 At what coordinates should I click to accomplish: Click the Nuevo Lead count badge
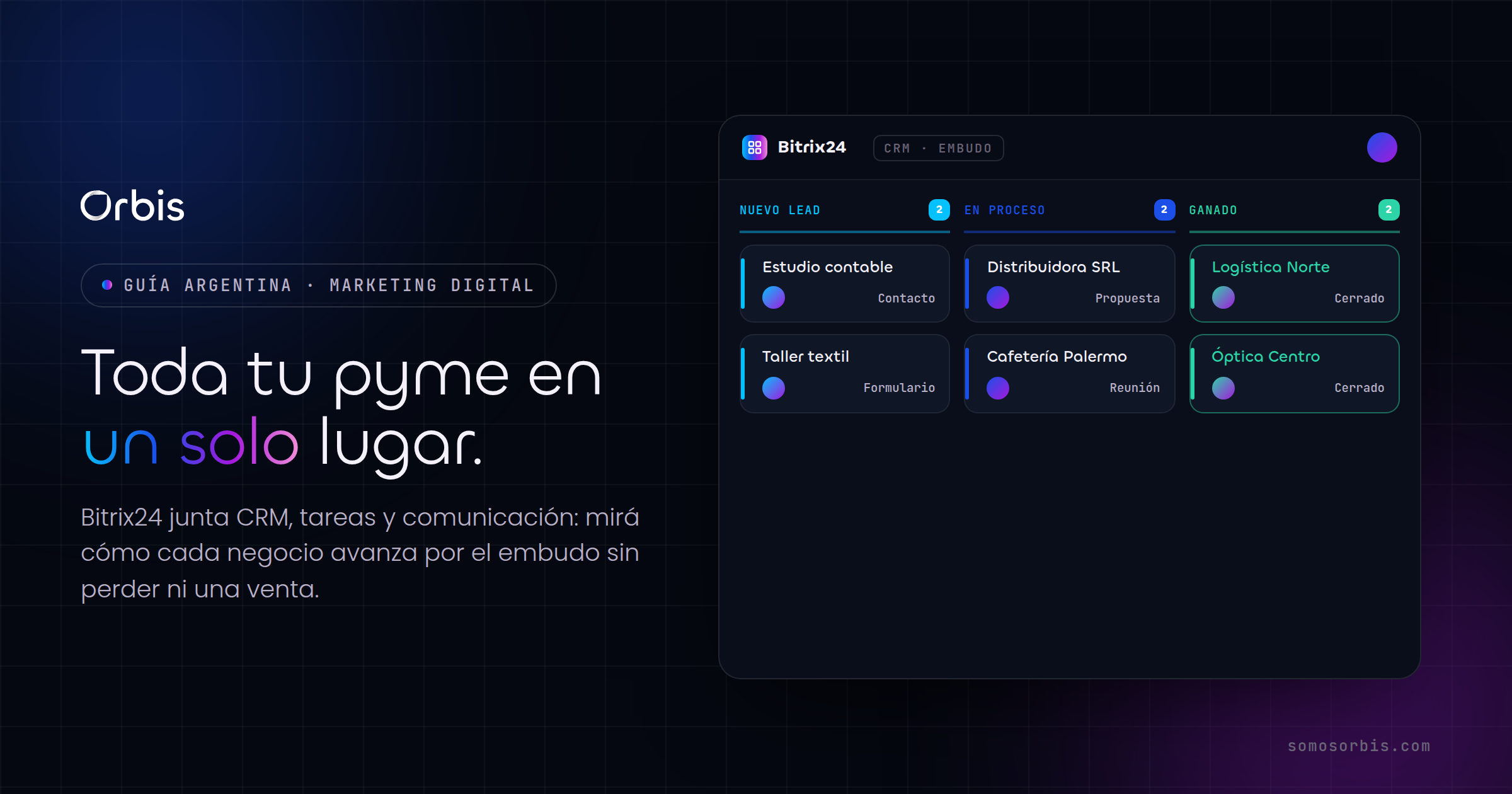coord(939,210)
